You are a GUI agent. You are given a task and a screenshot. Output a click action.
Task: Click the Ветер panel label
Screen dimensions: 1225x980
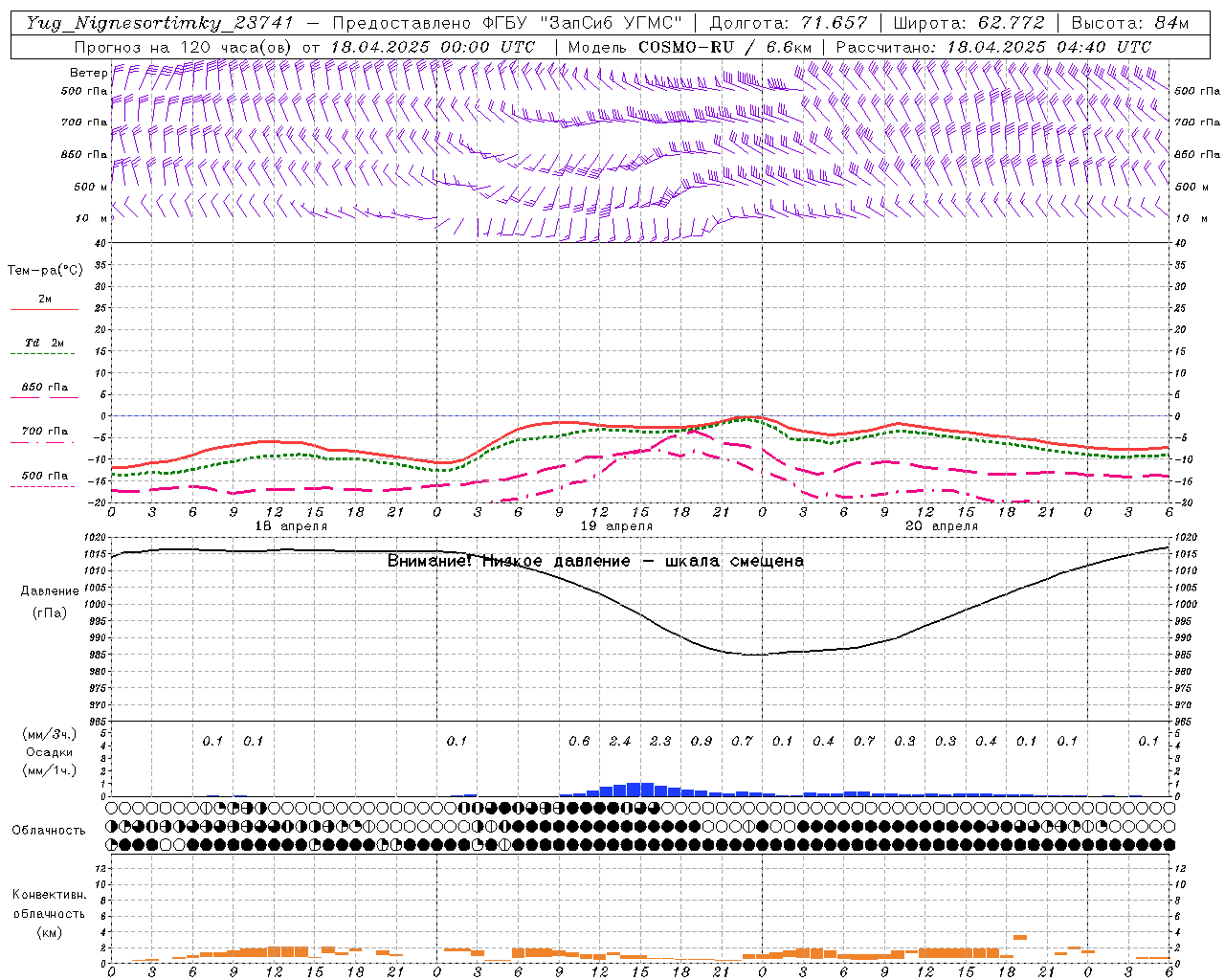(x=88, y=73)
